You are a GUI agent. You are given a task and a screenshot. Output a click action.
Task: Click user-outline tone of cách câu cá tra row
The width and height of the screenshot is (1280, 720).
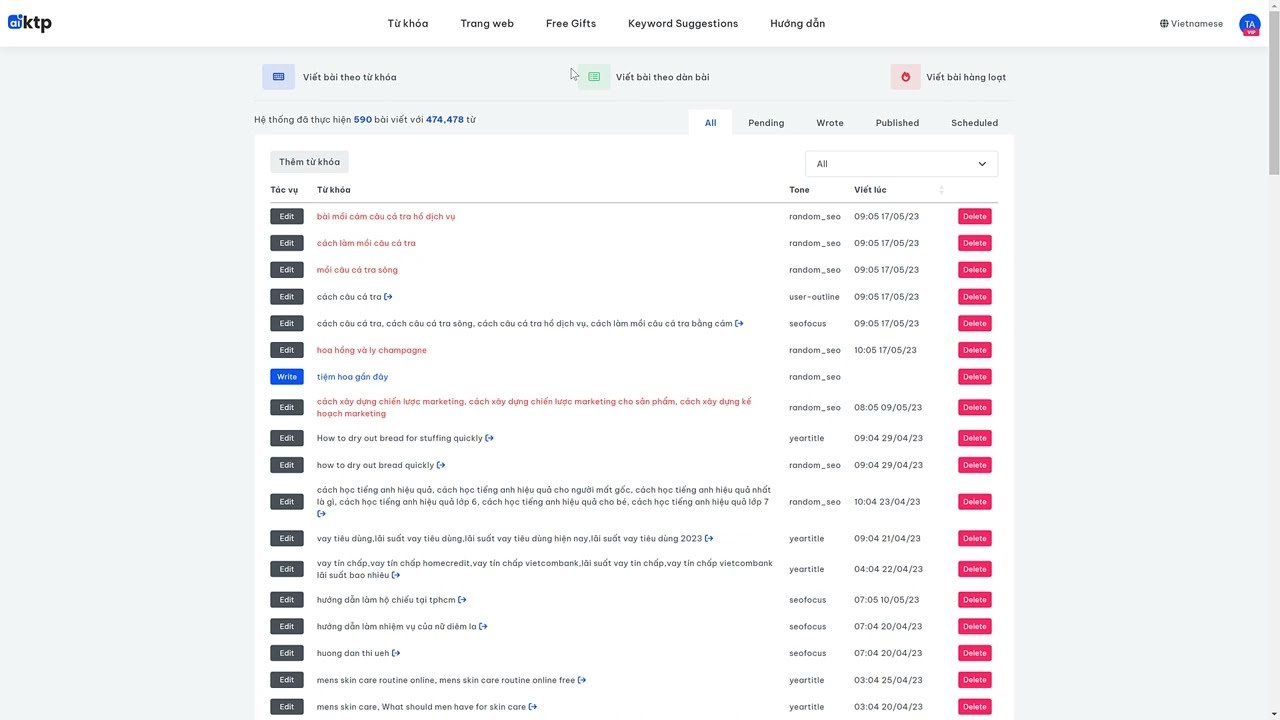[x=814, y=297]
